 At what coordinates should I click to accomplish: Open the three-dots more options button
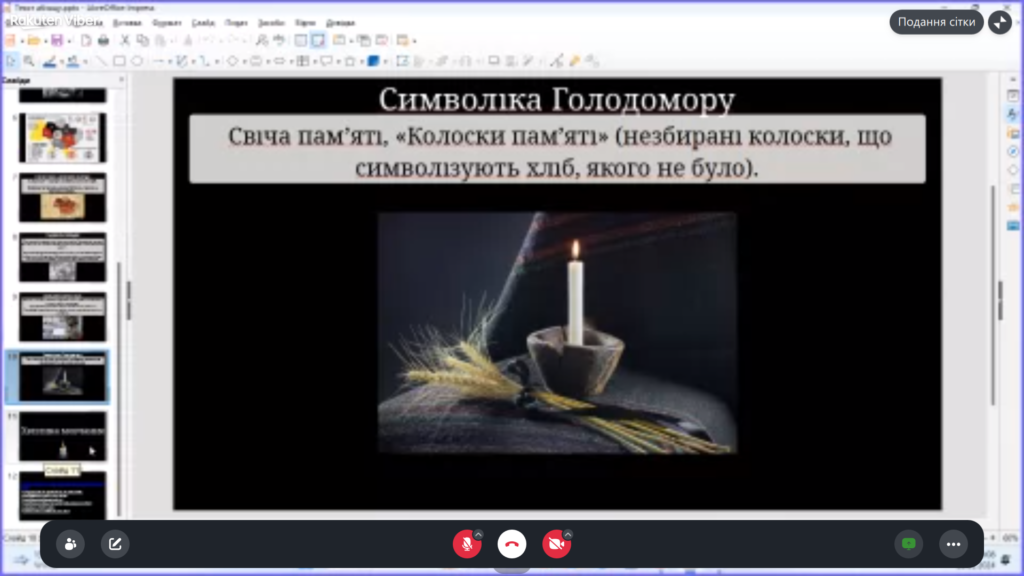point(953,544)
